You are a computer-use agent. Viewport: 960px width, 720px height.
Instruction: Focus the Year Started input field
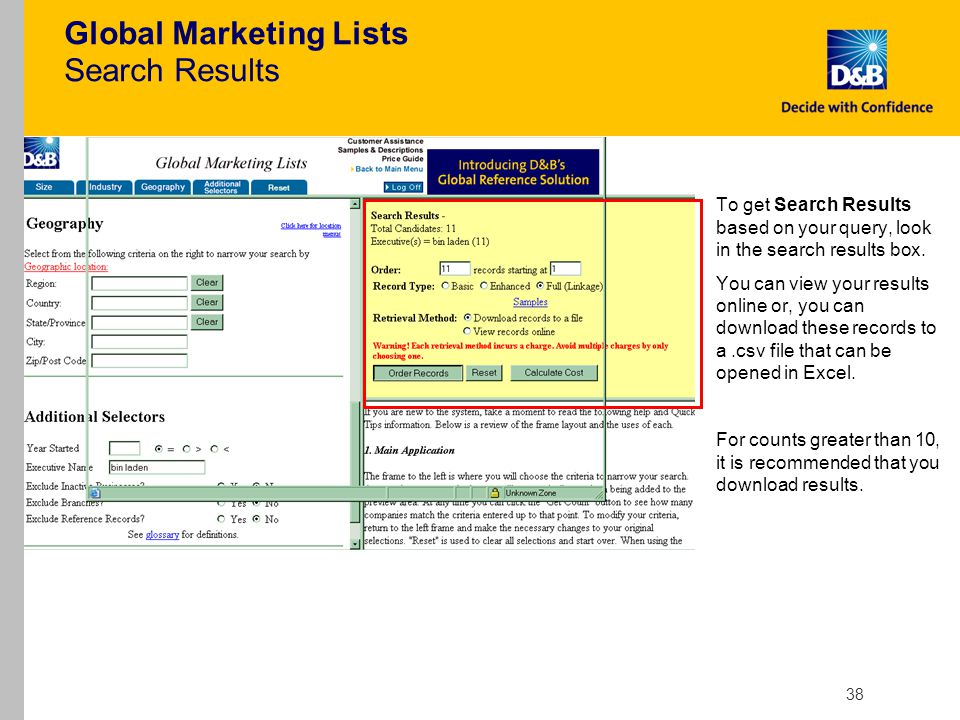[x=124, y=449]
